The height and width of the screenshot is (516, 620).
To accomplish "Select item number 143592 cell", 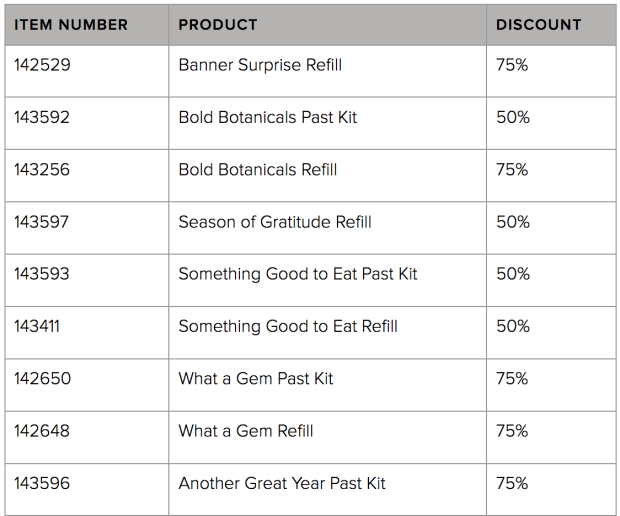I will 43,117.
